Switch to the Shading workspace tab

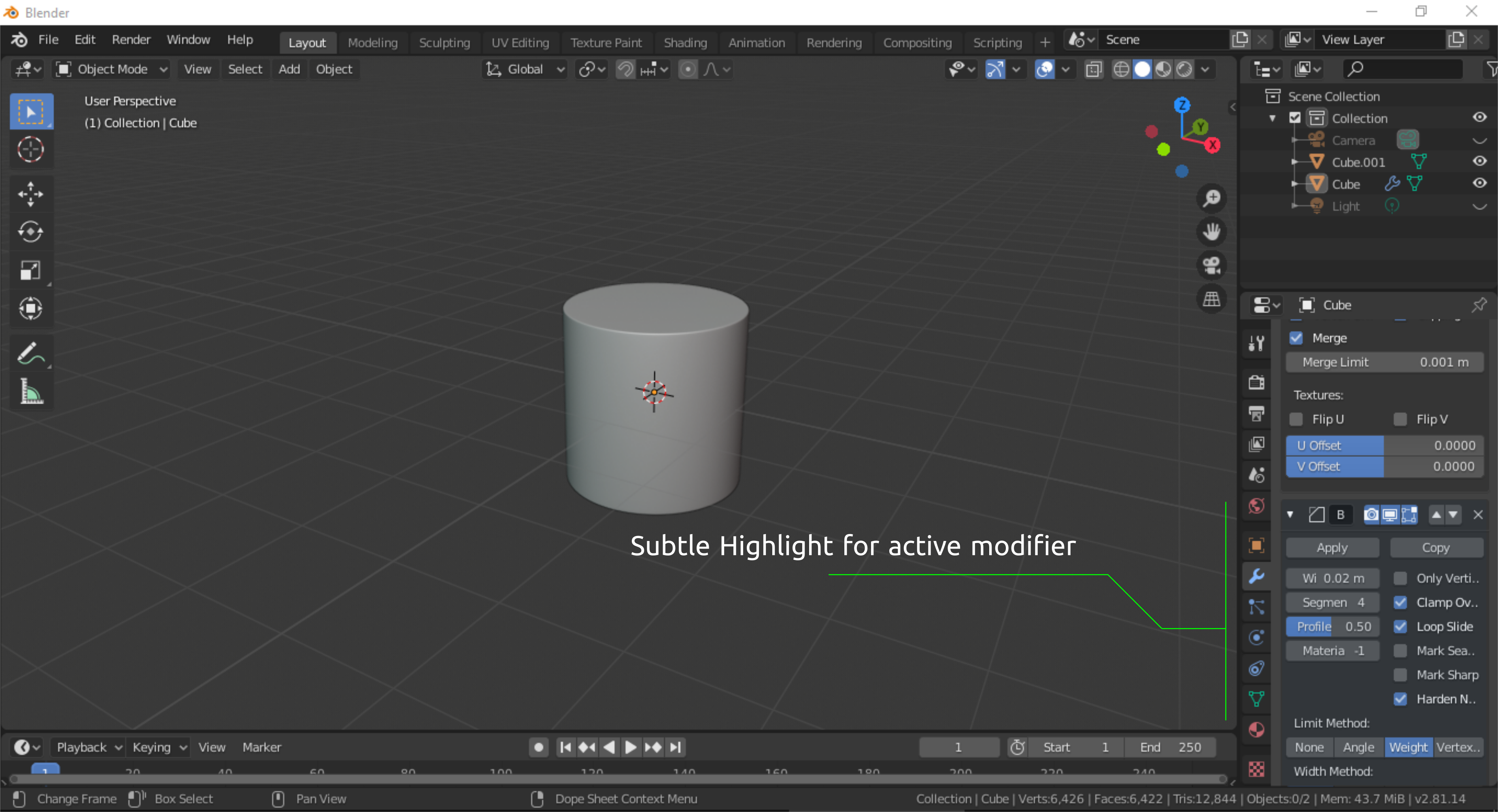685,42
